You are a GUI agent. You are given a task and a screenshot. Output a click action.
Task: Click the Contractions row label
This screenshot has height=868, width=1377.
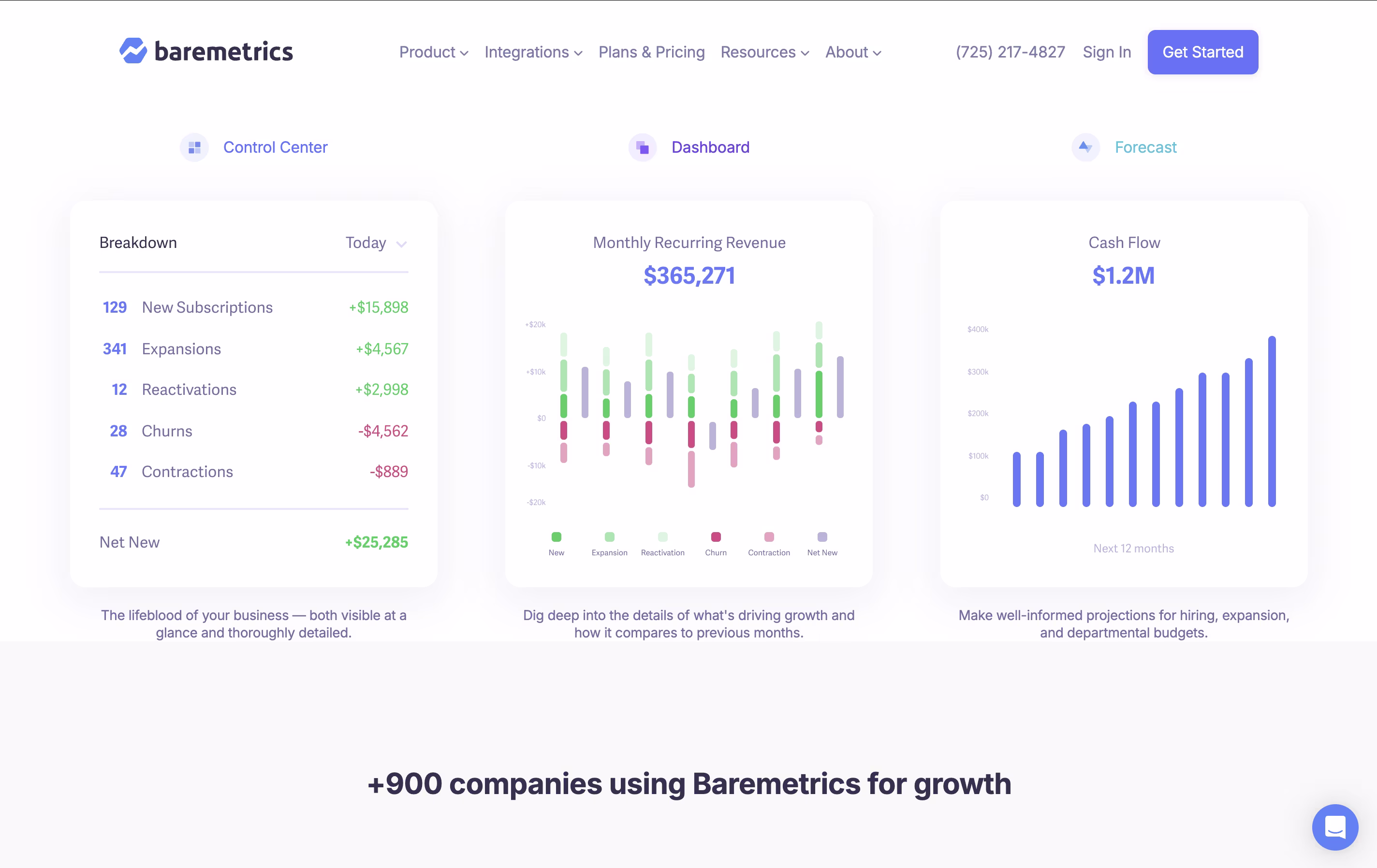[187, 471]
